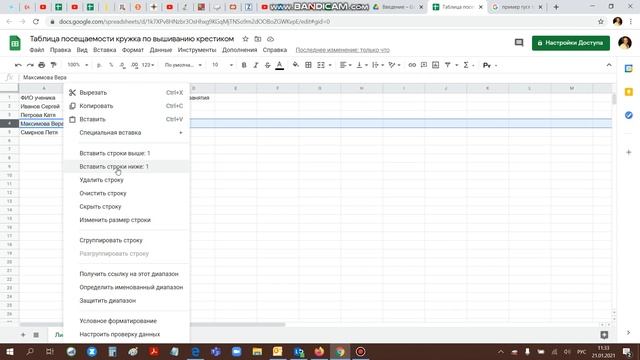Image resolution: width=640 pixels, height=360 pixels.
Task: Choose Получить ссылку на этот диапазон
Action: [x=126, y=274]
